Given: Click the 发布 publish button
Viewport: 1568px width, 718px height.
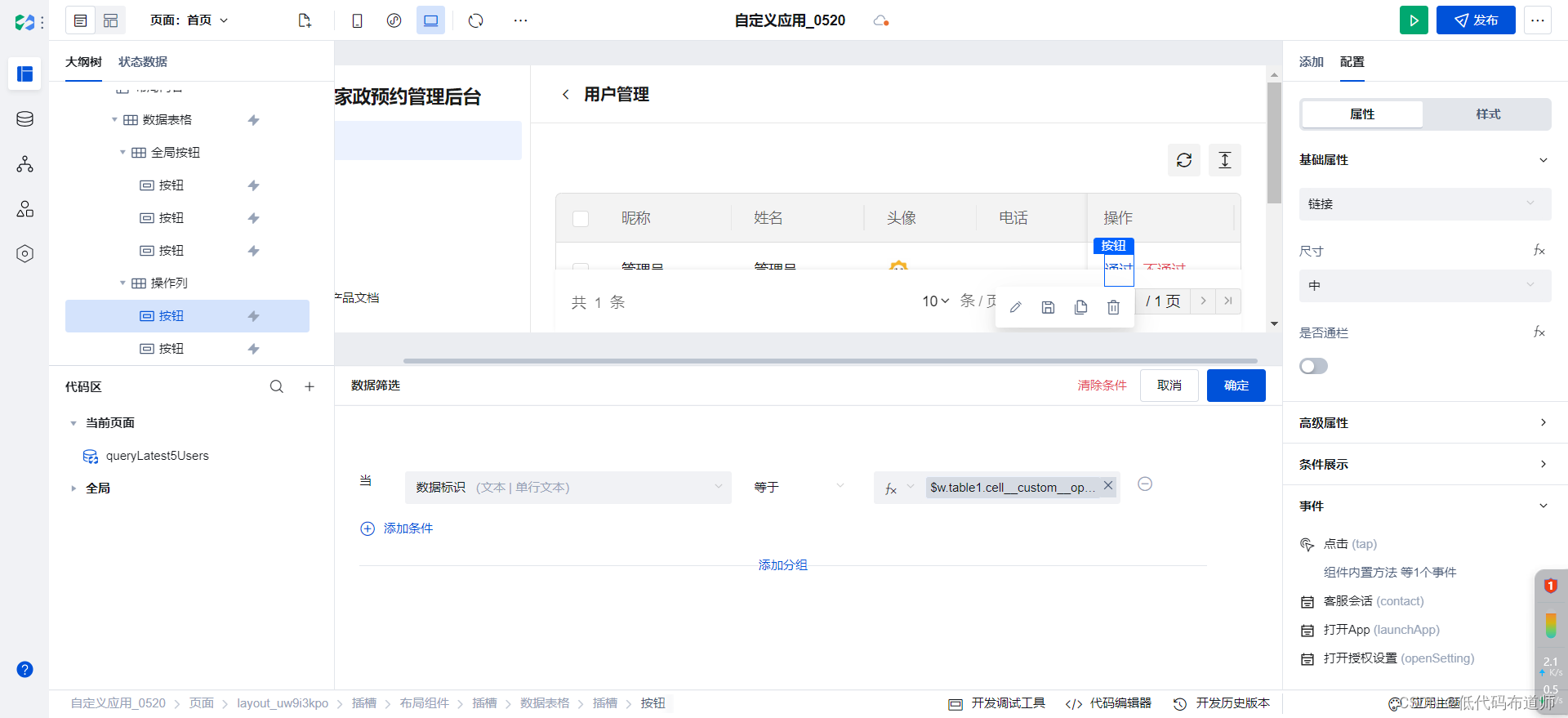Looking at the screenshot, I should (x=1476, y=20).
